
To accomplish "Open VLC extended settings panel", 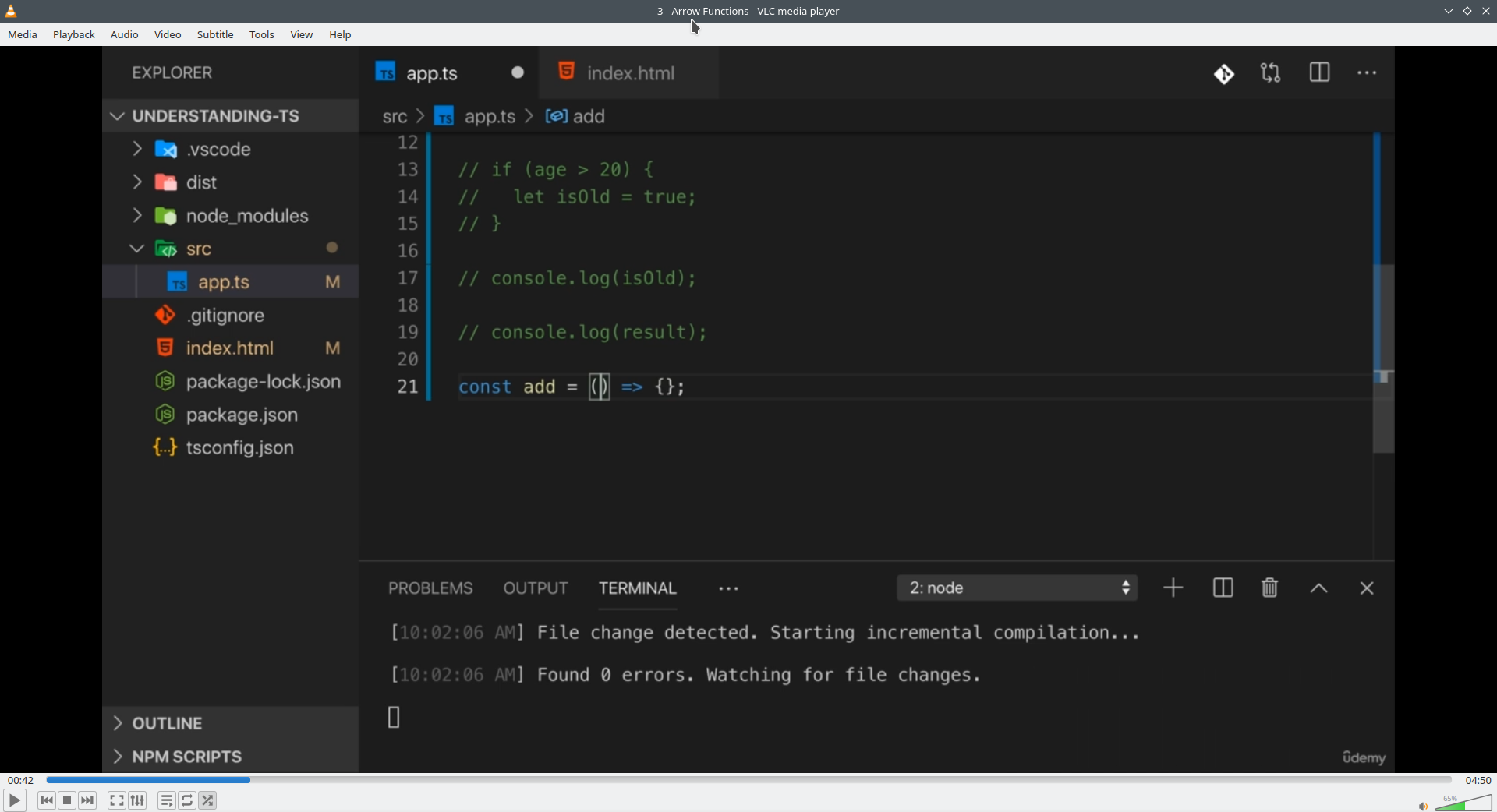I will coord(137,800).
